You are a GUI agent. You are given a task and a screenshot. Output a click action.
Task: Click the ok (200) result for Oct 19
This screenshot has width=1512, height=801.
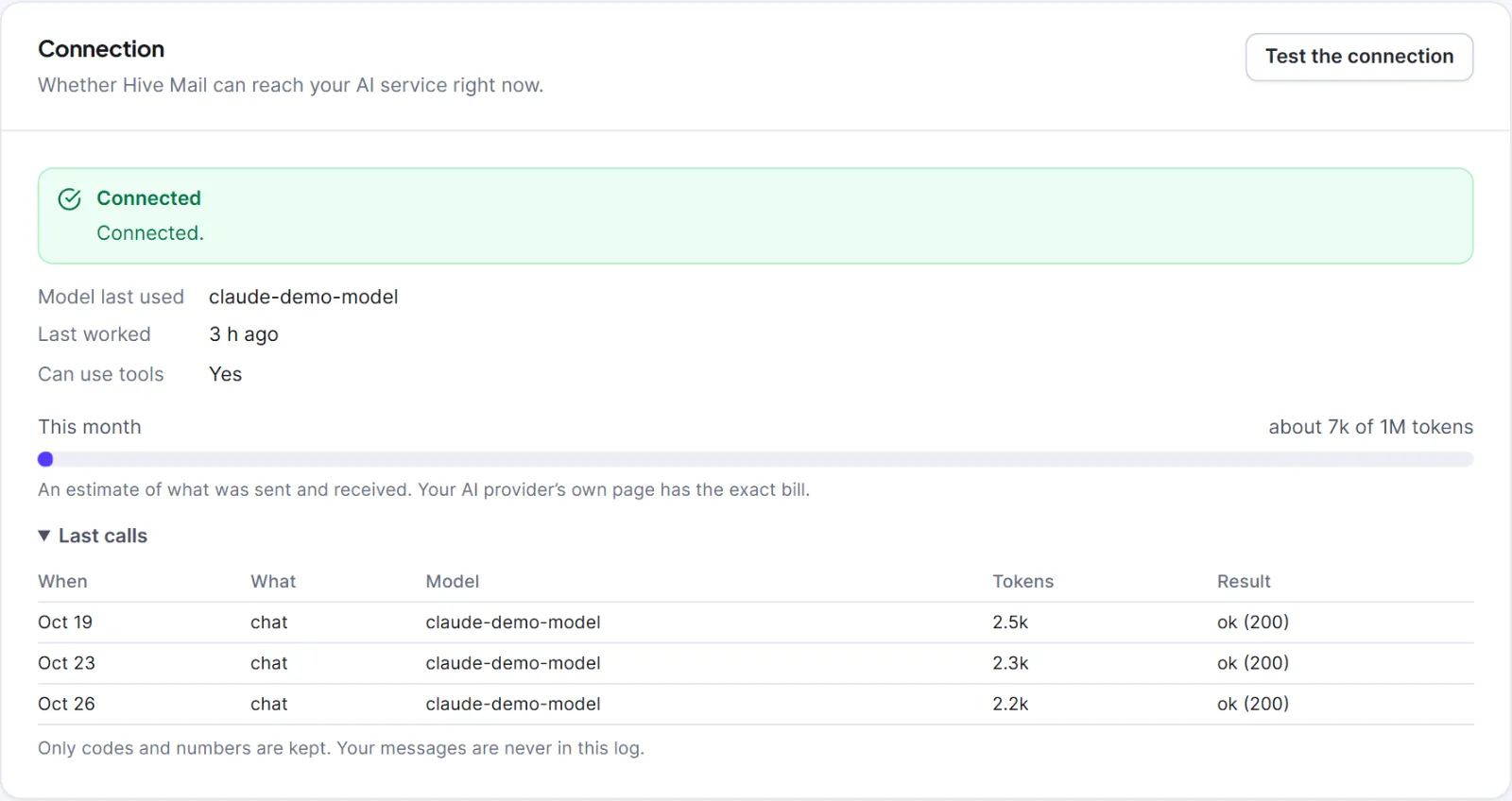[1253, 622]
